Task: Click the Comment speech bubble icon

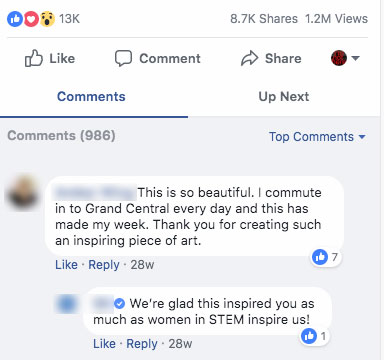Action: tap(123, 58)
